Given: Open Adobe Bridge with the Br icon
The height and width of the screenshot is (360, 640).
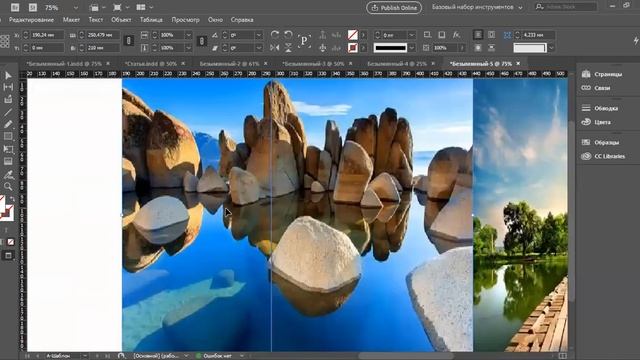Looking at the screenshot, I should tap(15, 7).
